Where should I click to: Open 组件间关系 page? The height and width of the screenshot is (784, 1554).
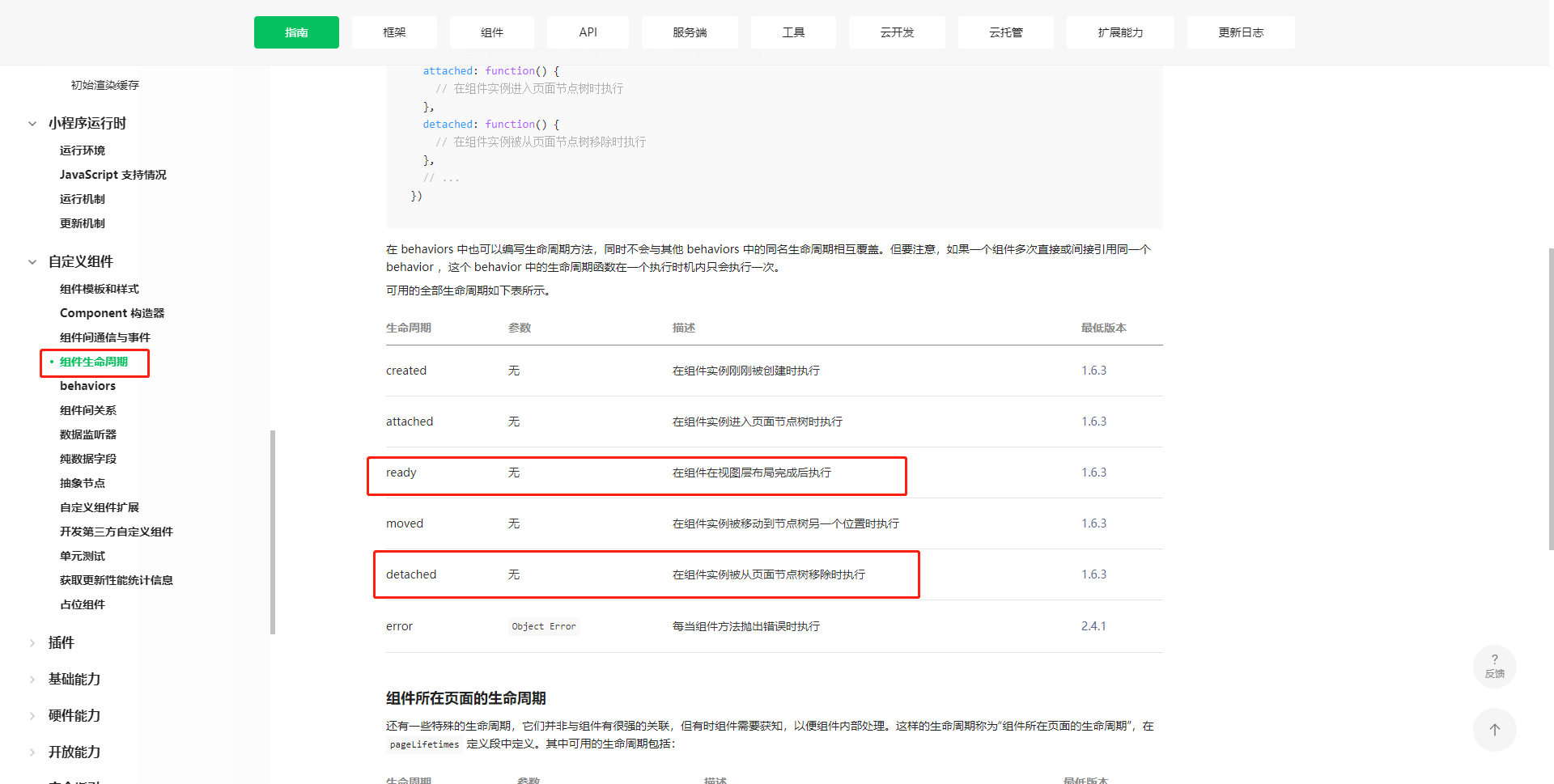(87, 410)
